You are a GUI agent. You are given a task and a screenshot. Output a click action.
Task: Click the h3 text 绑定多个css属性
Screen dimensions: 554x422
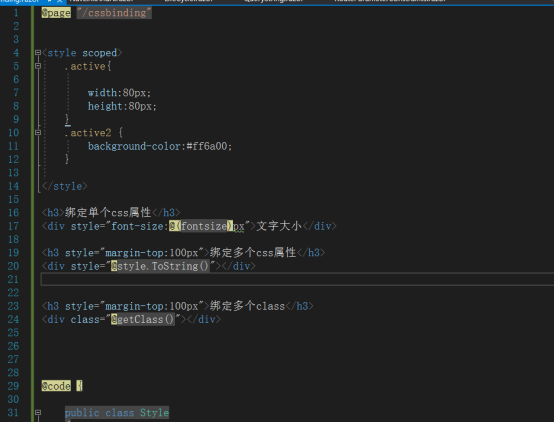click(253, 252)
